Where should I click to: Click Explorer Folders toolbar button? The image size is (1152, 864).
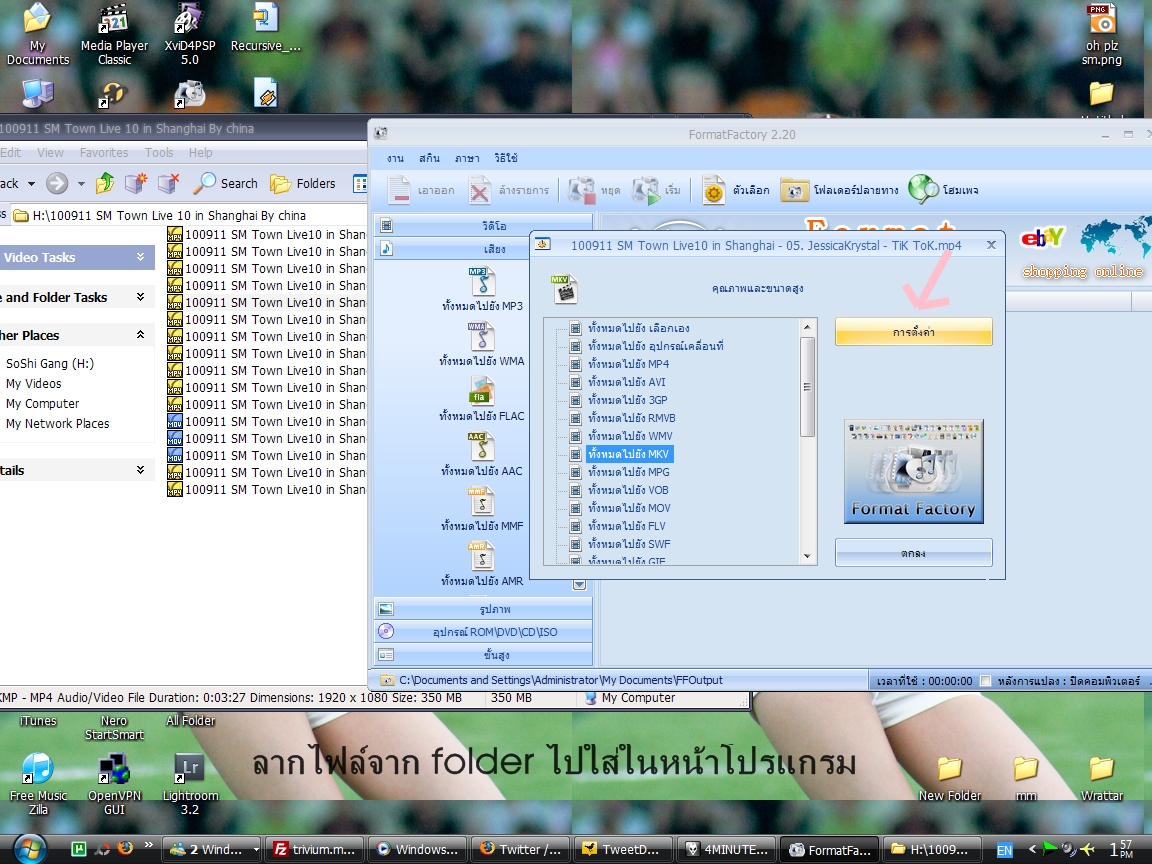click(303, 184)
